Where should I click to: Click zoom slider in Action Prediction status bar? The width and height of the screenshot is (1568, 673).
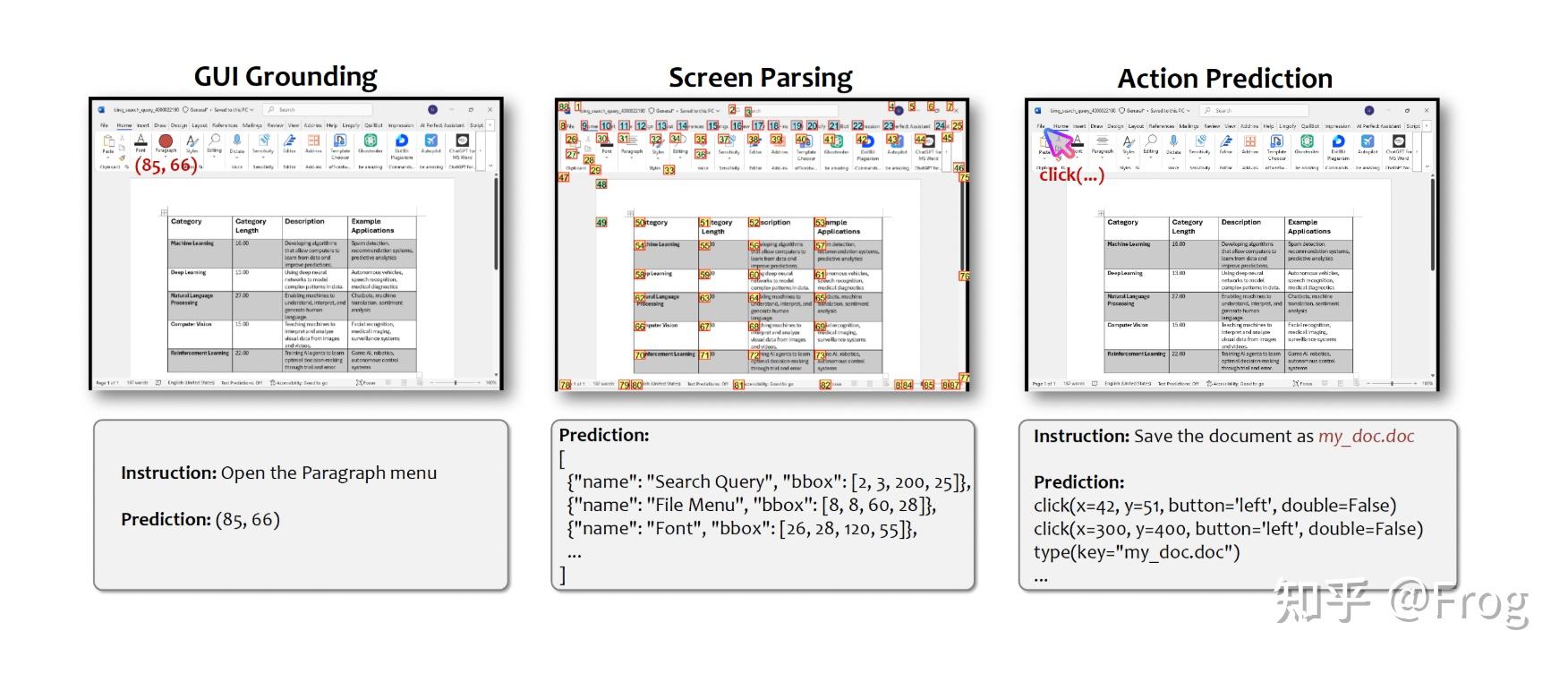click(1390, 383)
